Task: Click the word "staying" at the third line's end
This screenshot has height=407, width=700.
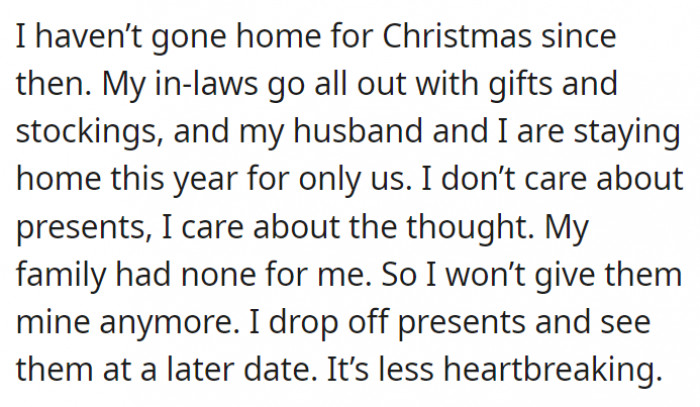Action: click(x=626, y=133)
